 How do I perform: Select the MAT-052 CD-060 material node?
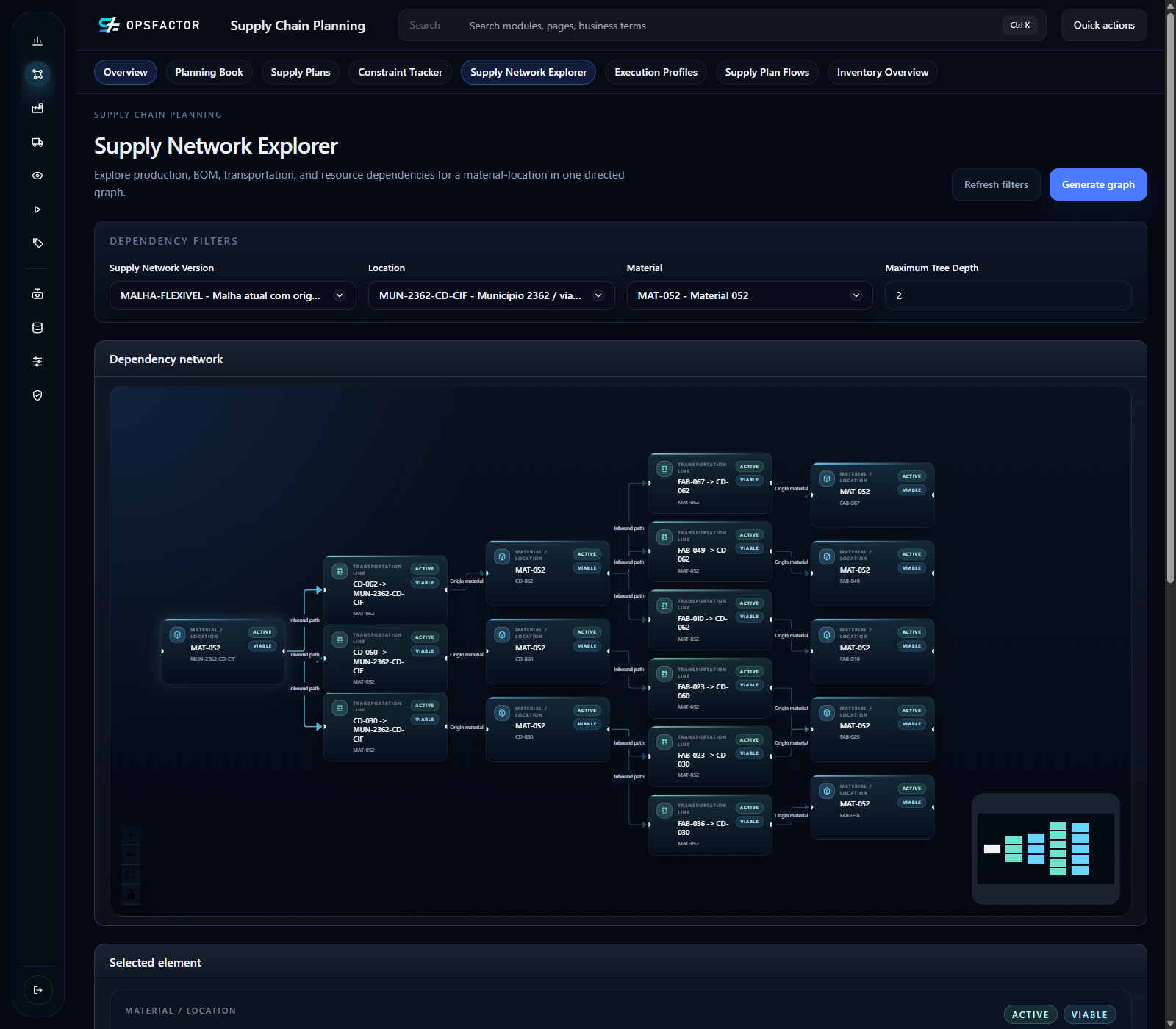pos(548,651)
